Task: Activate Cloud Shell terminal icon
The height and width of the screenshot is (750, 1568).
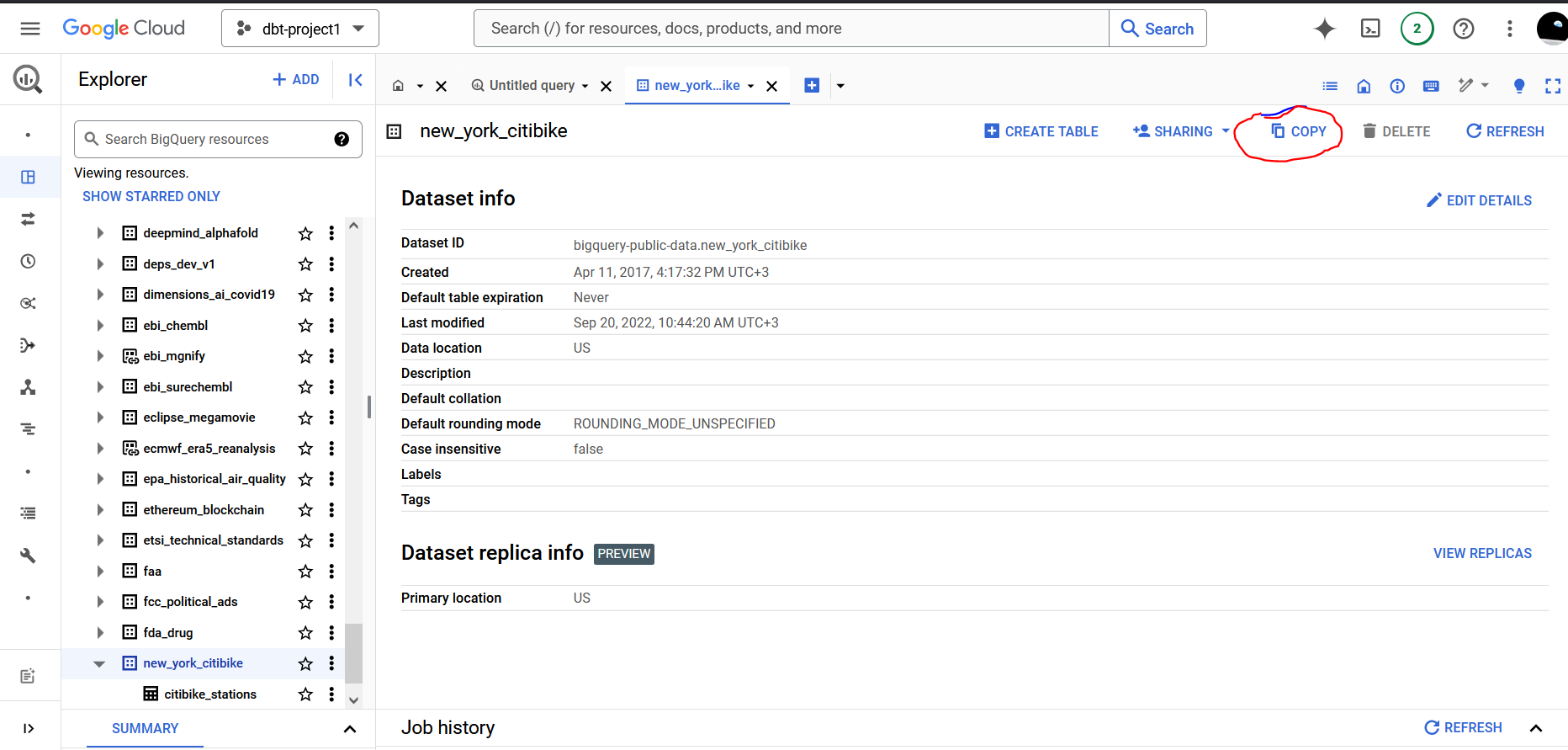Action: coord(1370,29)
